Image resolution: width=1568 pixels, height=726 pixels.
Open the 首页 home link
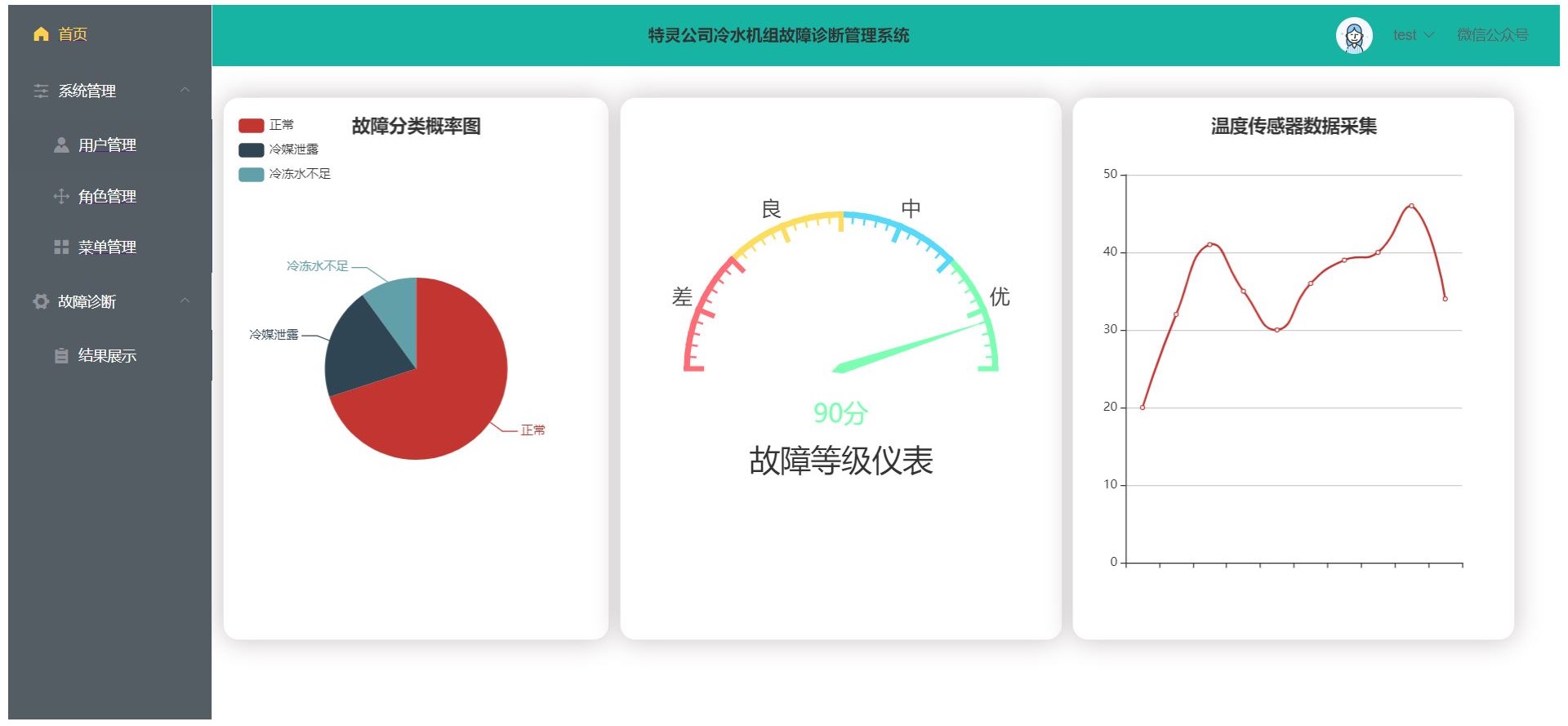point(73,34)
